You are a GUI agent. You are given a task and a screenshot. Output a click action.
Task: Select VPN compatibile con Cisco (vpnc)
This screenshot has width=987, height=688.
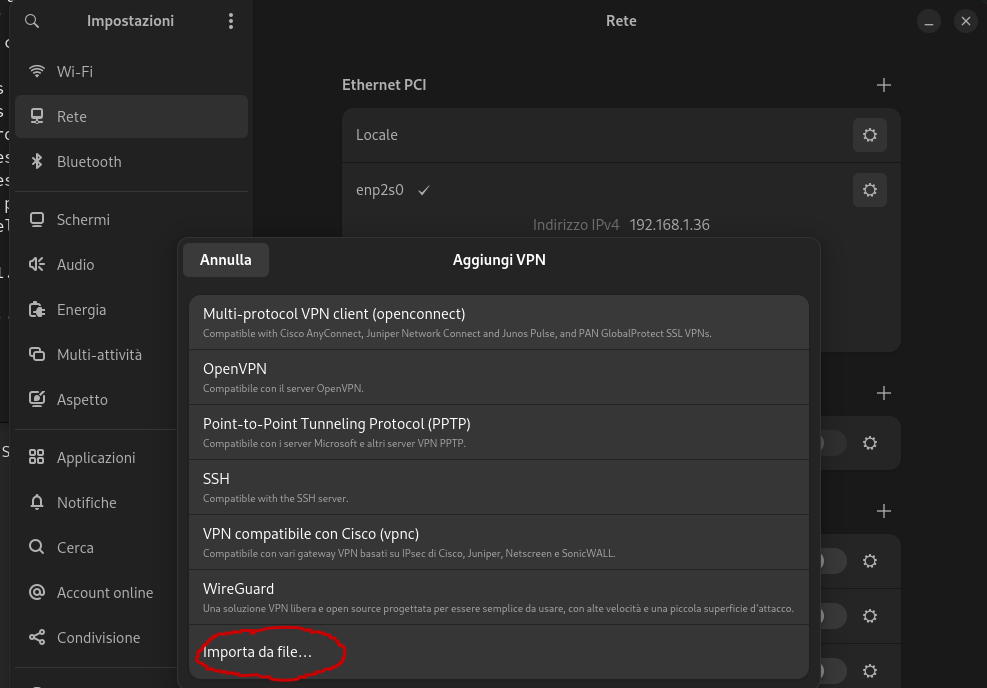[498, 542]
